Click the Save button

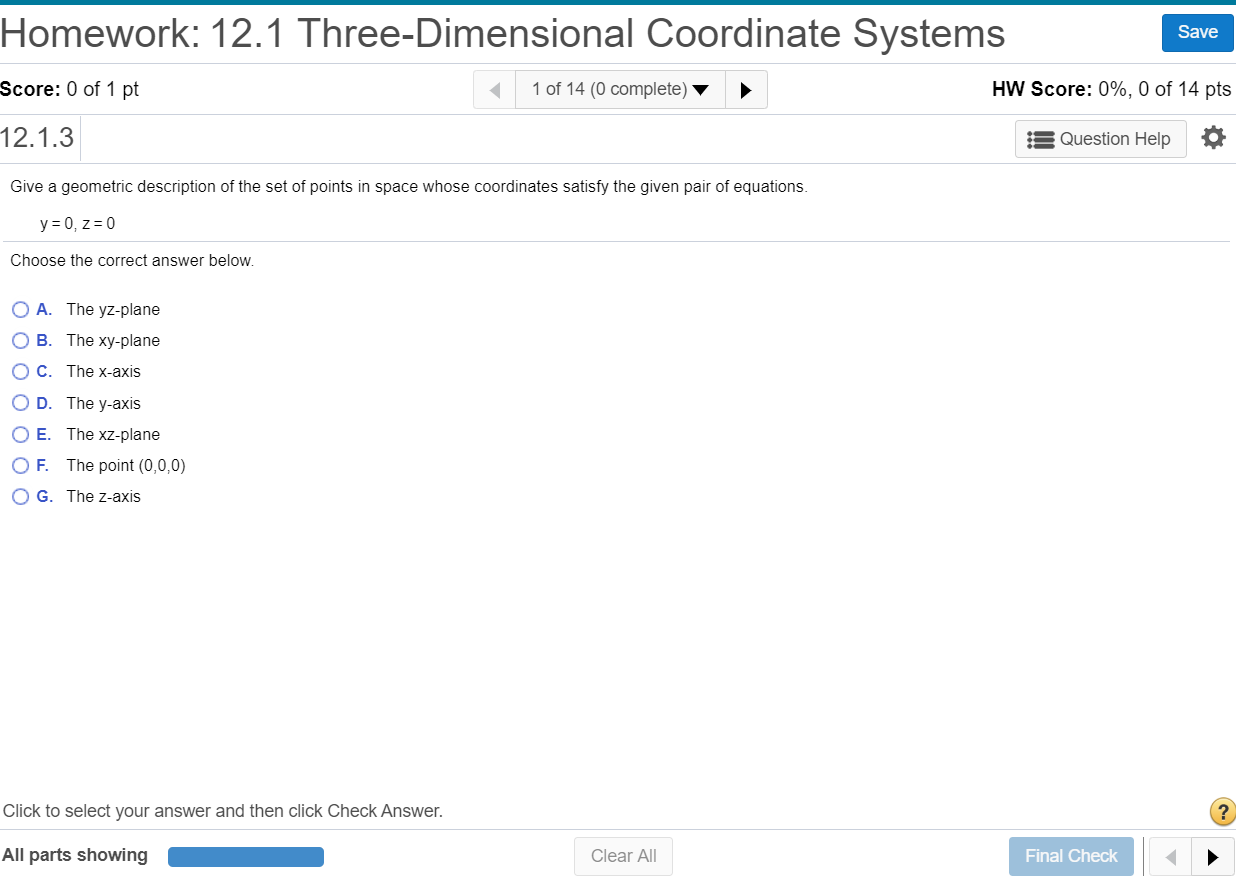(1197, 32)
